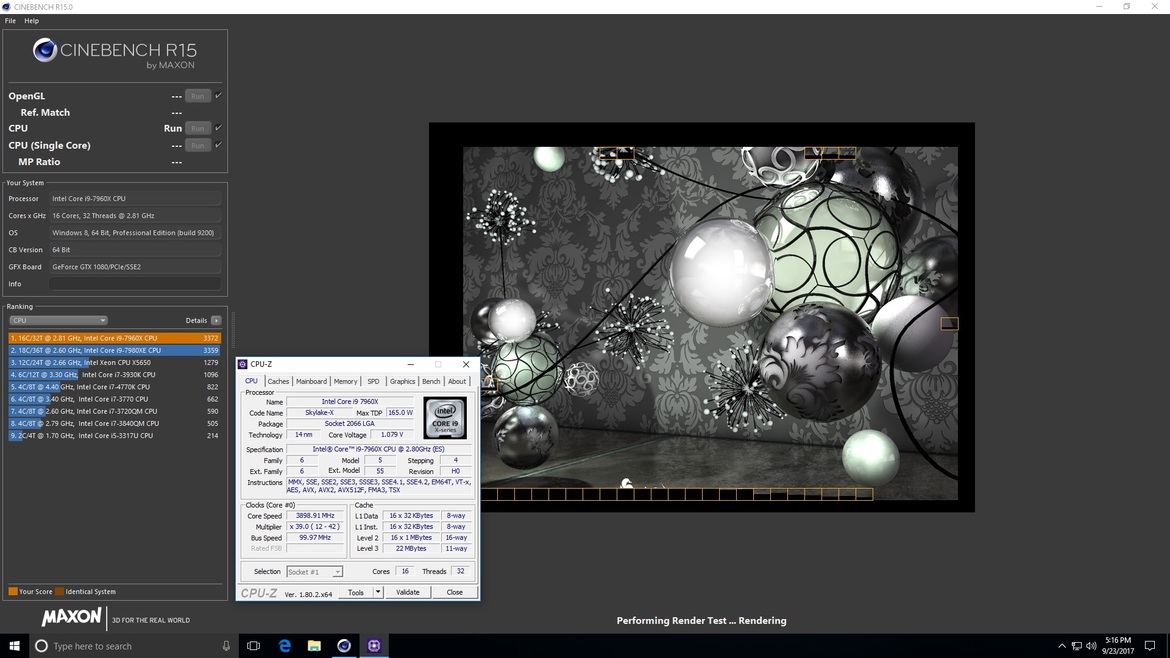
Task: Click the Intel Core i9 X-series logo
Action: [x=445, y=418]
